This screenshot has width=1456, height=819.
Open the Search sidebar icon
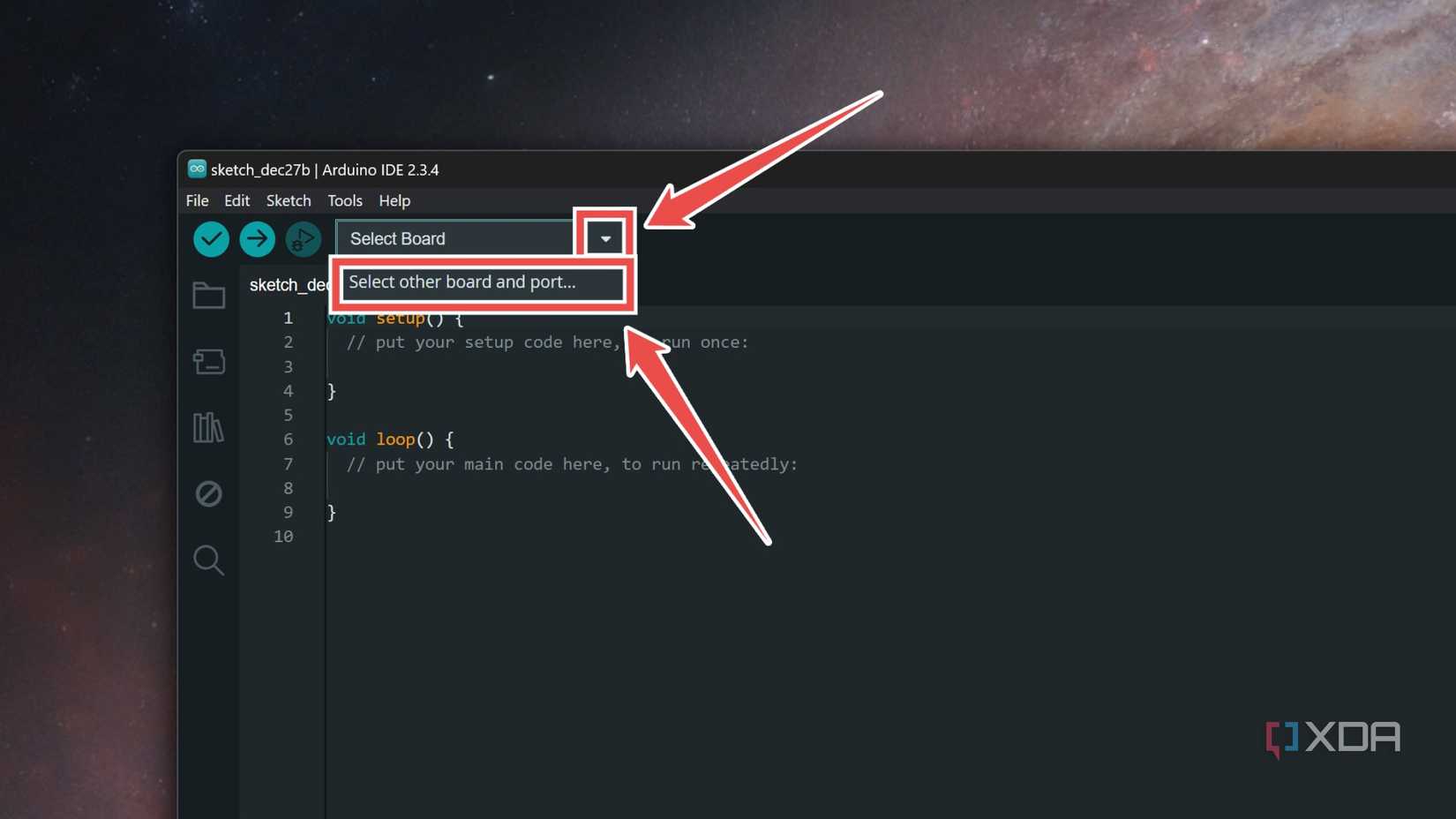pos(208,560)
